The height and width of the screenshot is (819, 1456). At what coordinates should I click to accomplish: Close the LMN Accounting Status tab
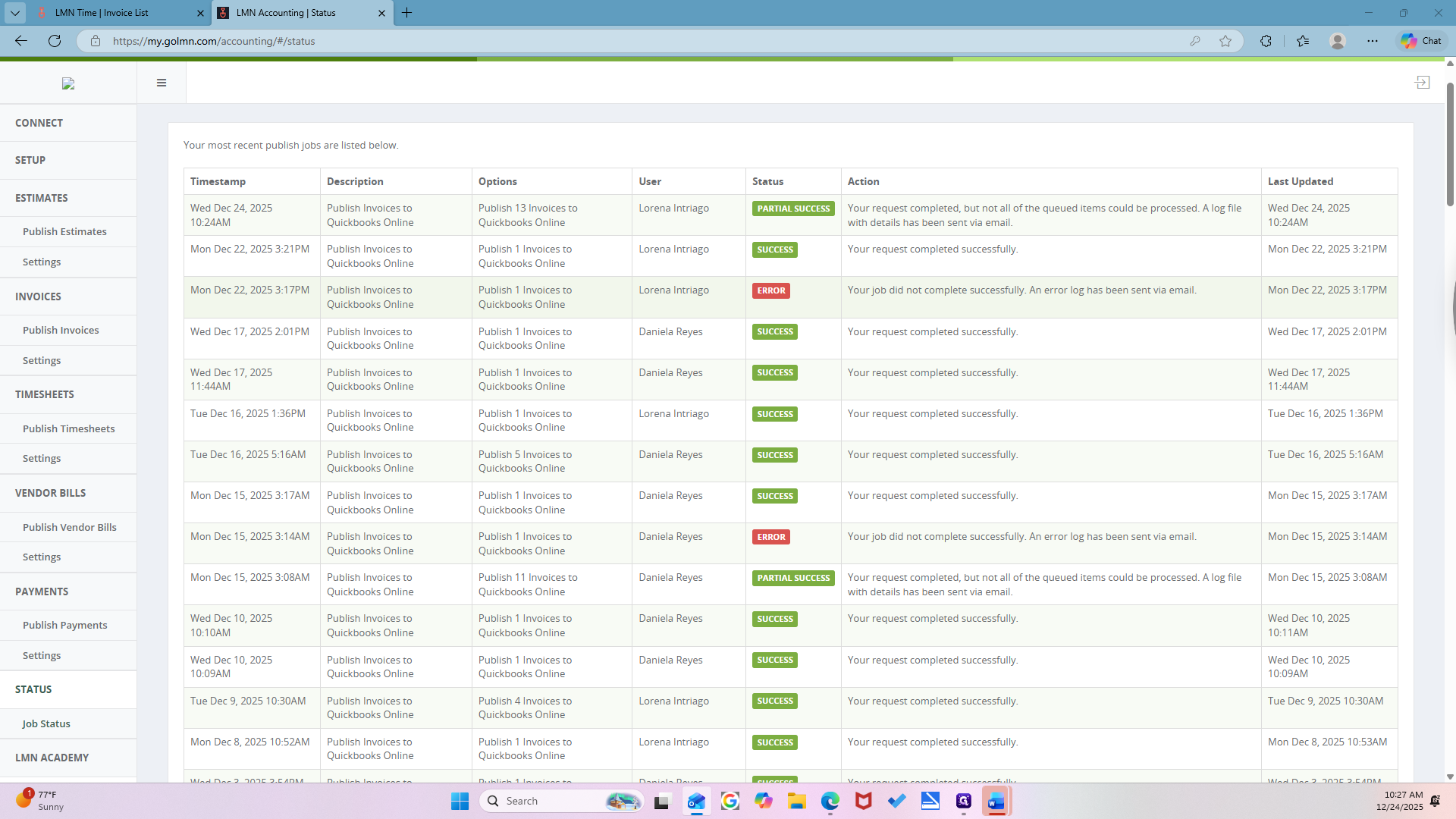coord(381,13)
